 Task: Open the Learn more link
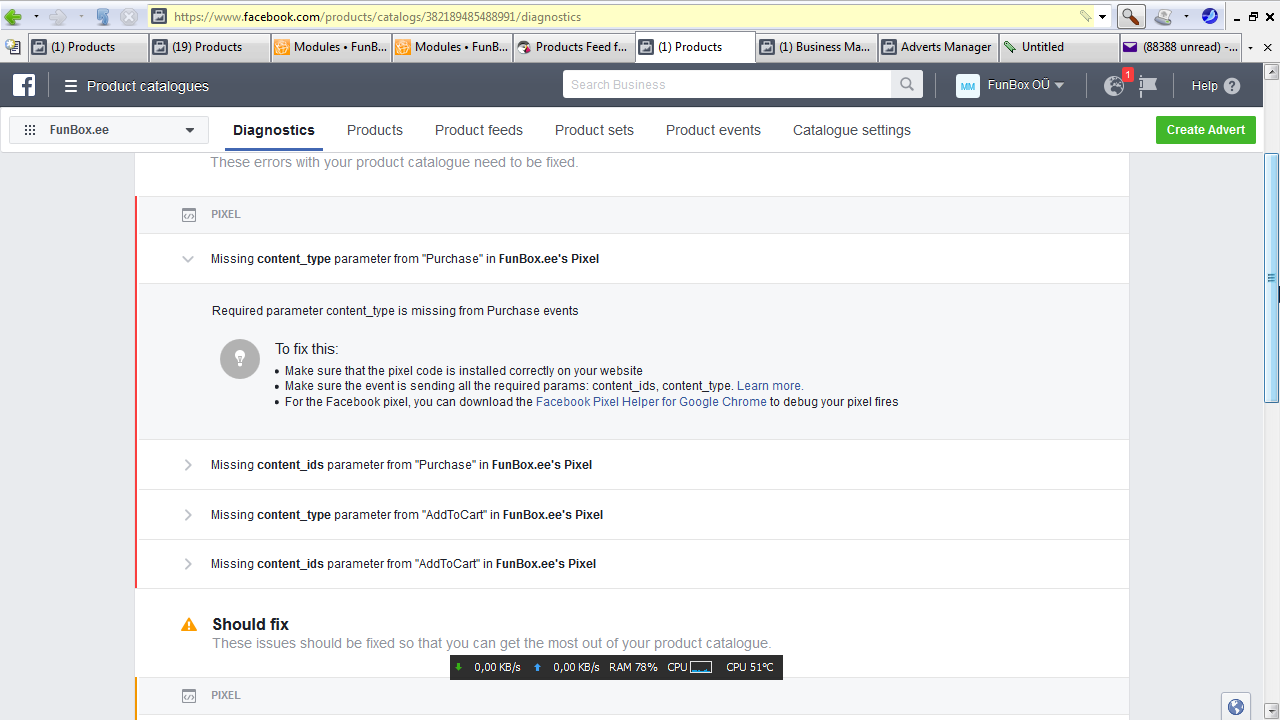click(770, 386)
